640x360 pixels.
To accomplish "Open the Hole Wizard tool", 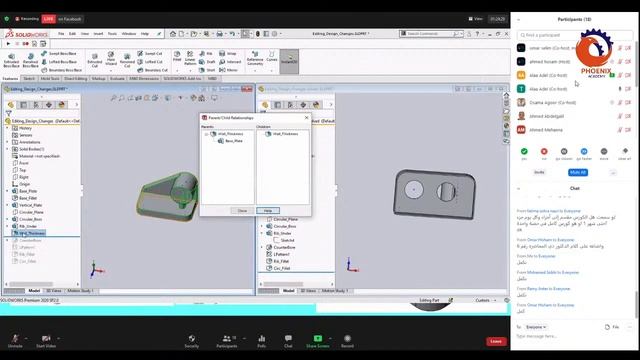I will point(111,59).
